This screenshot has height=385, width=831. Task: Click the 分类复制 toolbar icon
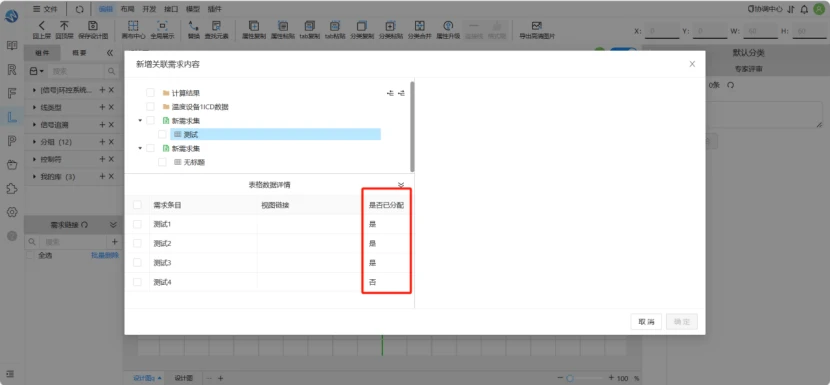click(361, 25)
